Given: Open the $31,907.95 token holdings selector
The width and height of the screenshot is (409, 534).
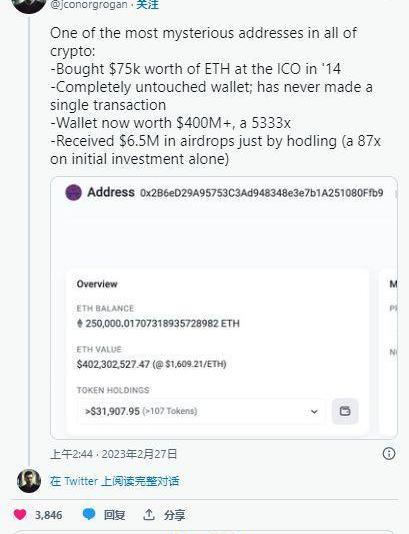Looking at the screenshot, I should coord(201,411).
